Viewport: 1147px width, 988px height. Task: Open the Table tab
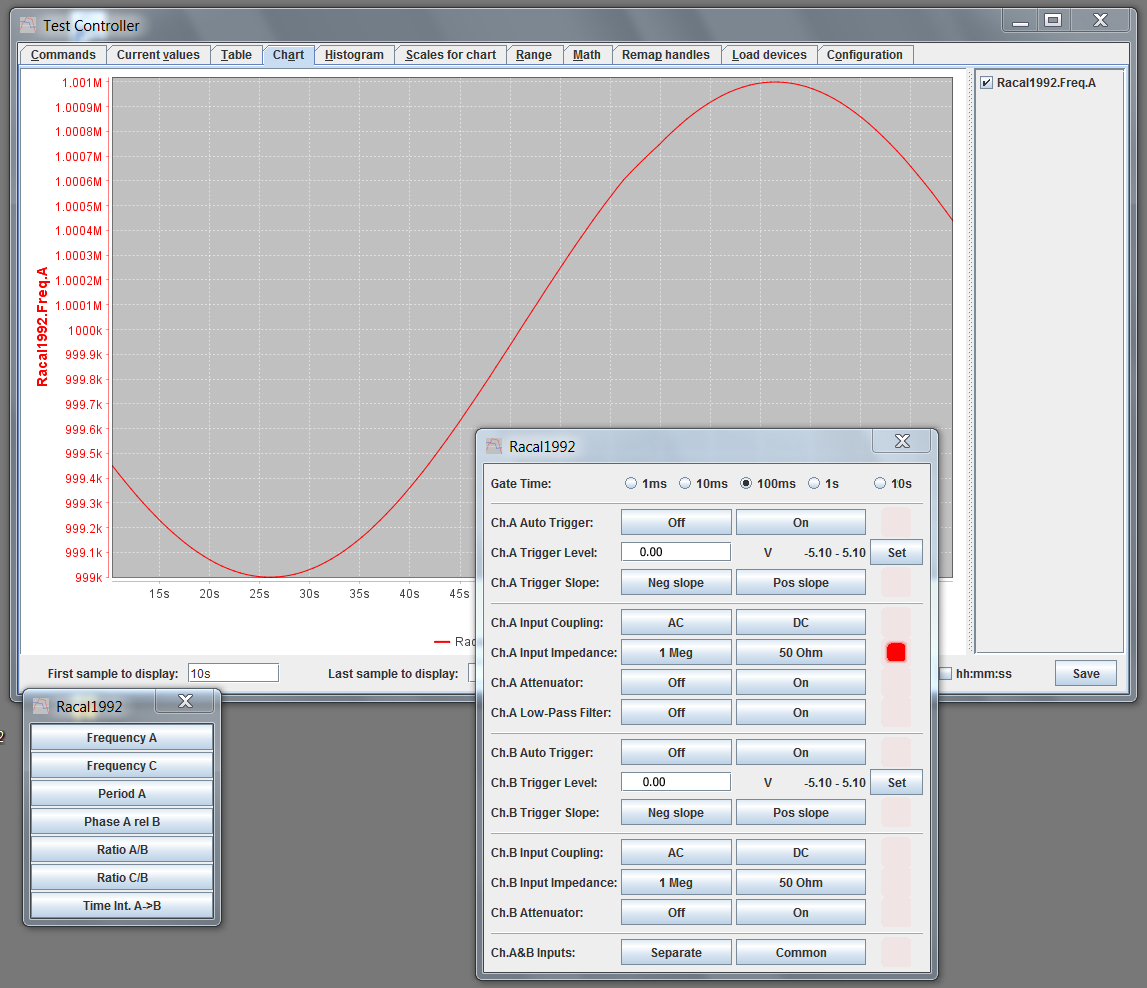pyautogui.click(x=236, y=55)
